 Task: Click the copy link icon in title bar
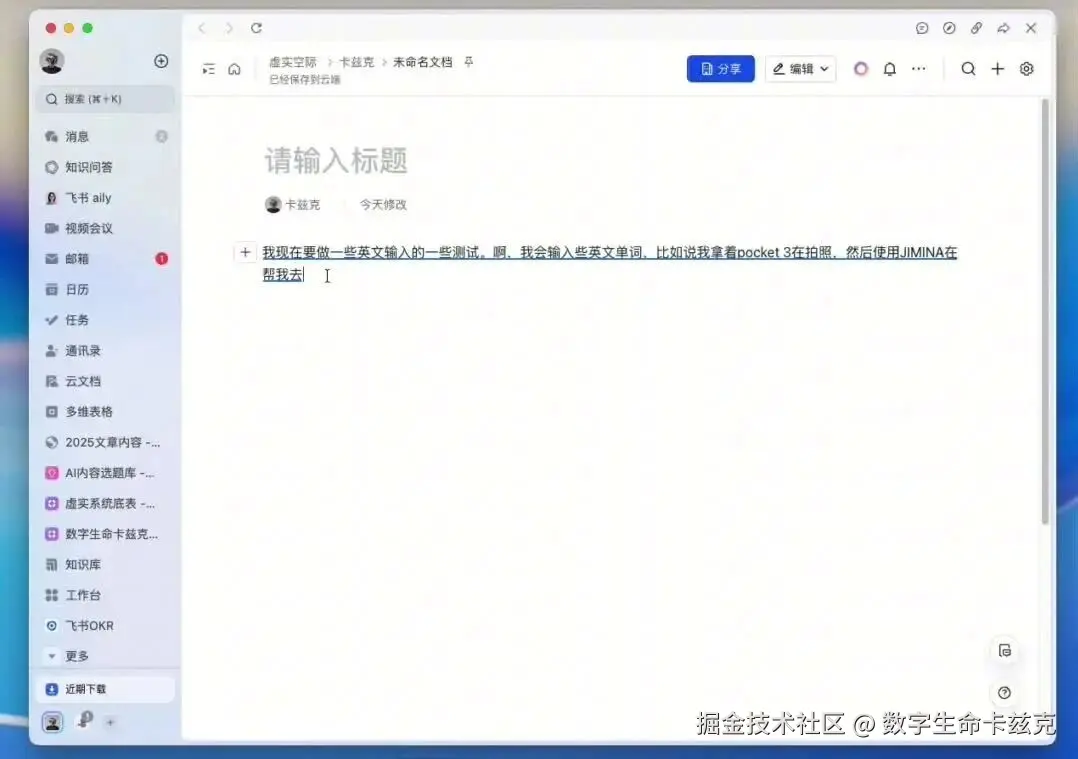coord(976,28)
